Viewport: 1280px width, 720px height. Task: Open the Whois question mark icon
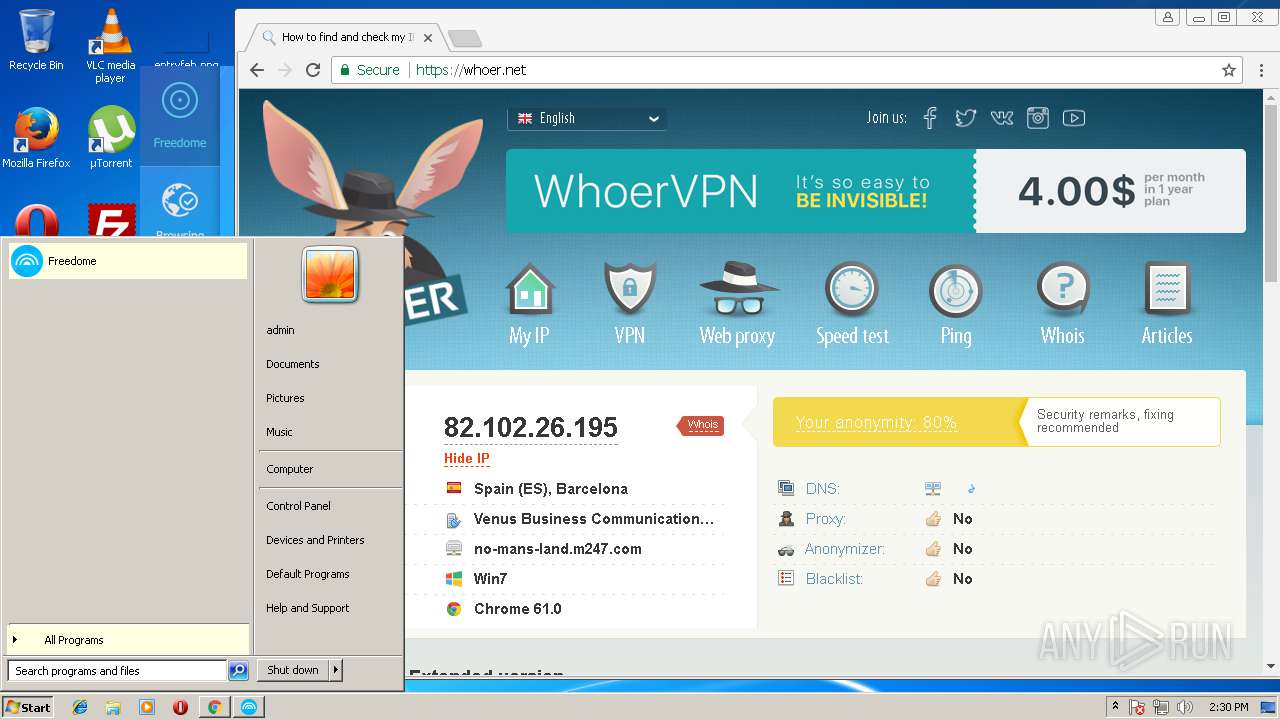click(x=1062, y=290)
